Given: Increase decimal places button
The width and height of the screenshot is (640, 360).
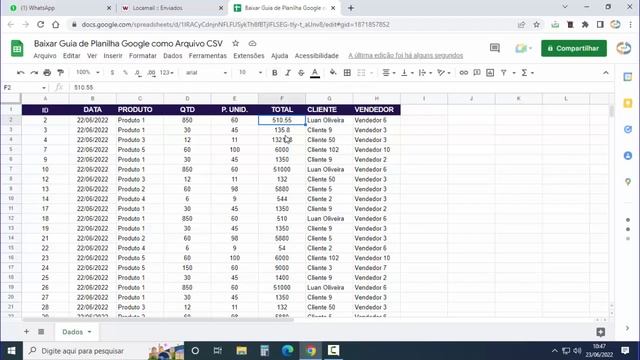Looking at the screenshot, I should [151, 73].
